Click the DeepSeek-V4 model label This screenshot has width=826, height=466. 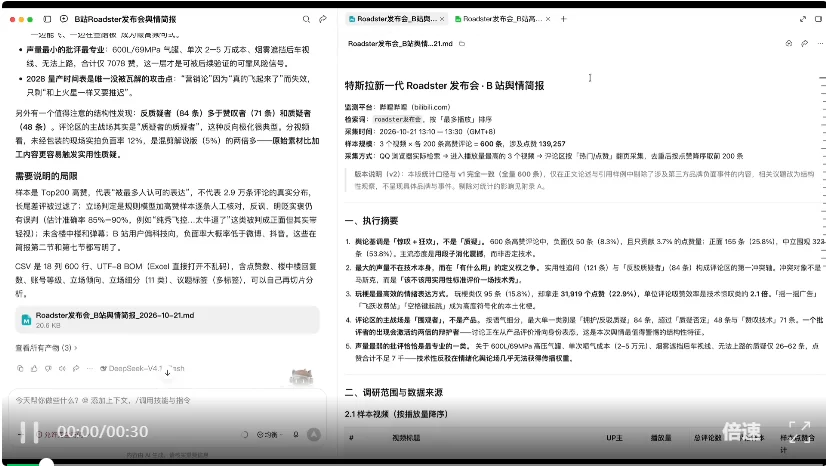coord(142,369)
